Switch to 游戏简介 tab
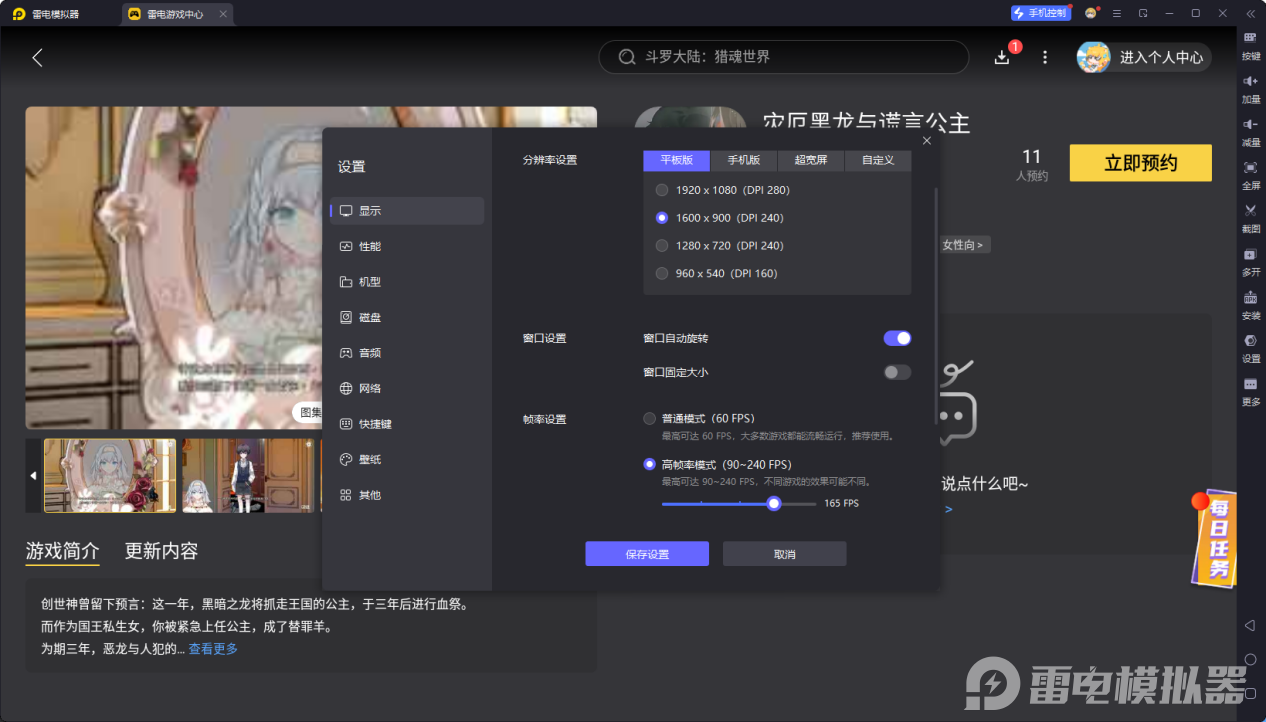The image size is (1266, 722). tap(63, 551)
